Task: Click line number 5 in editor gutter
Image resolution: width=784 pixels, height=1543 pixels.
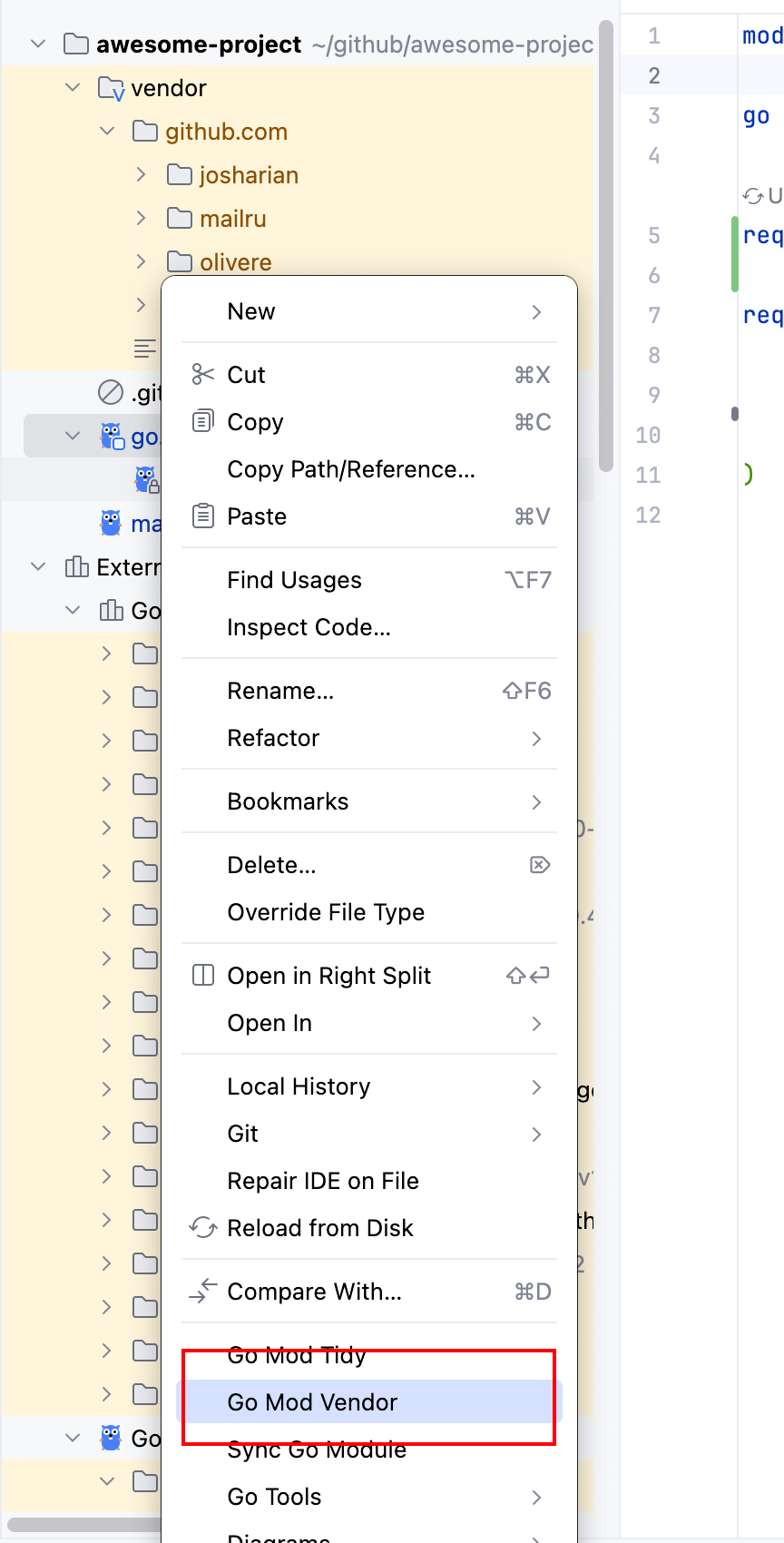Action: click(x=653, y=236)
